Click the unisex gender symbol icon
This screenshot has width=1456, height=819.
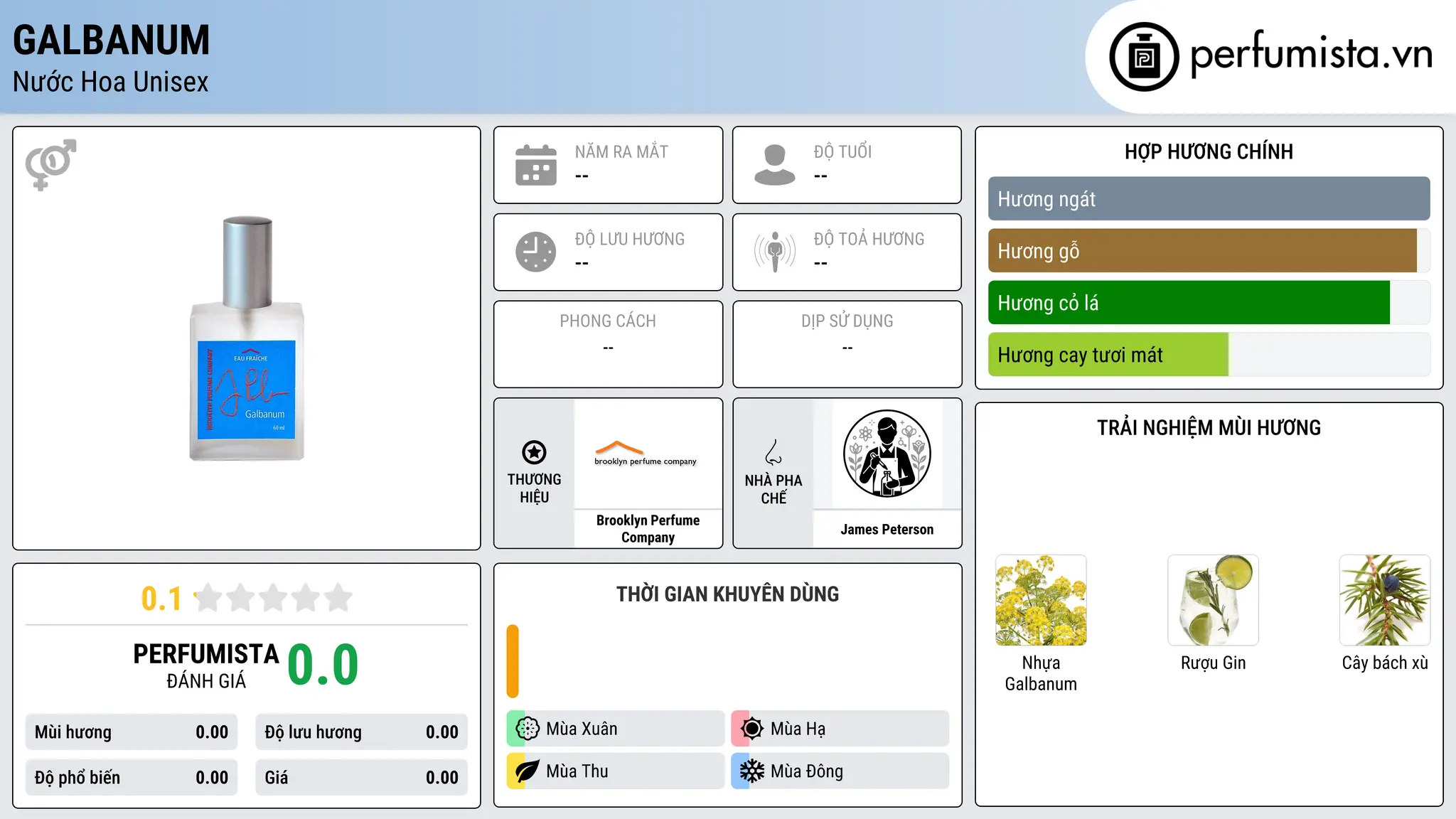50,164
